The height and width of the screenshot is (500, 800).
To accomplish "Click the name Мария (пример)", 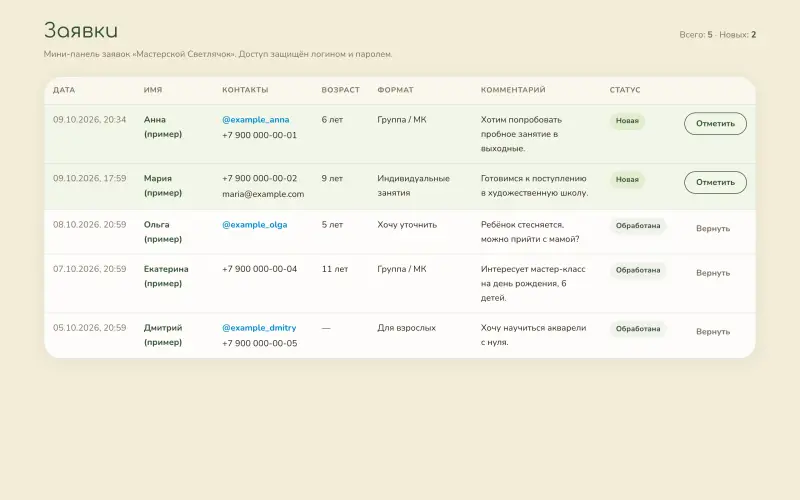I will [163, 185].
